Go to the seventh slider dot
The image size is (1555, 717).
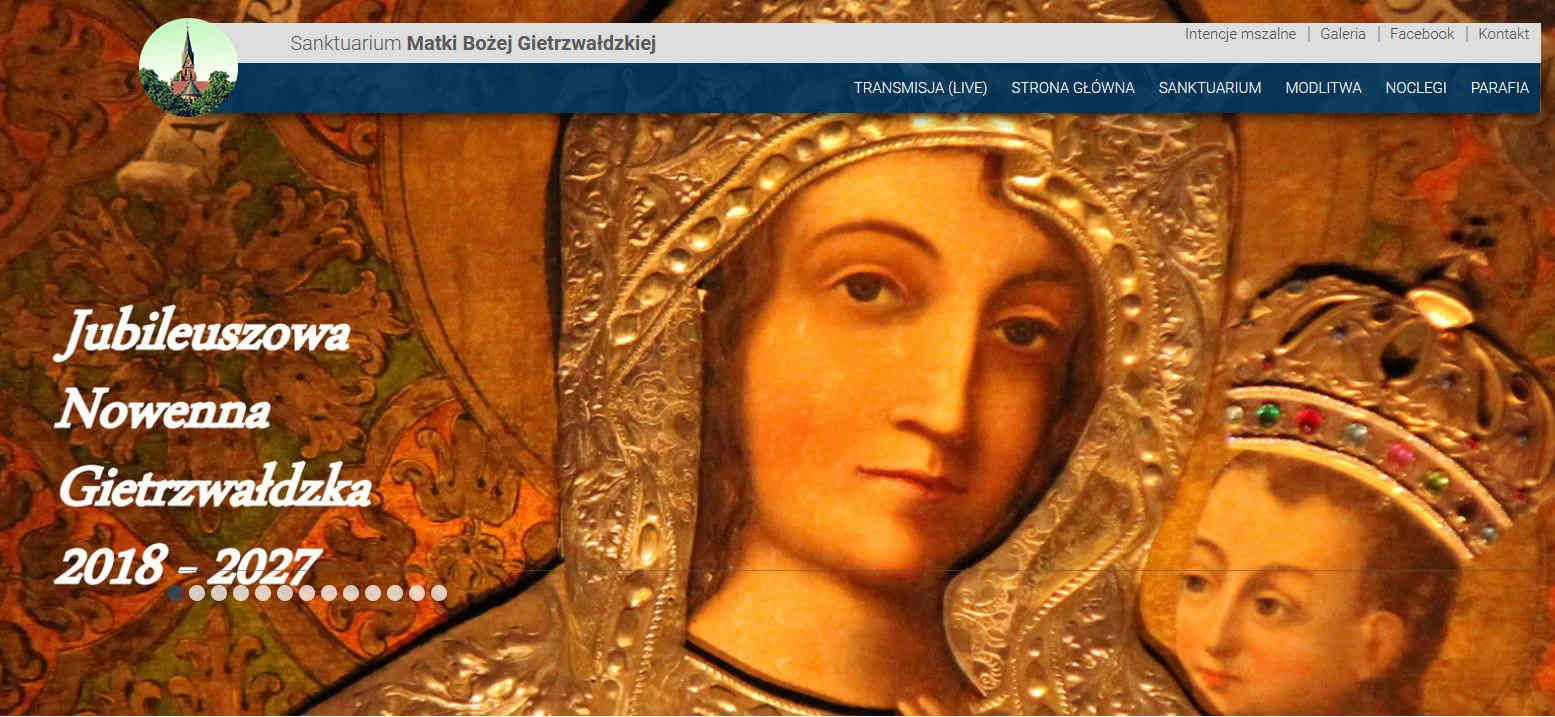click(x=307, y=593)
